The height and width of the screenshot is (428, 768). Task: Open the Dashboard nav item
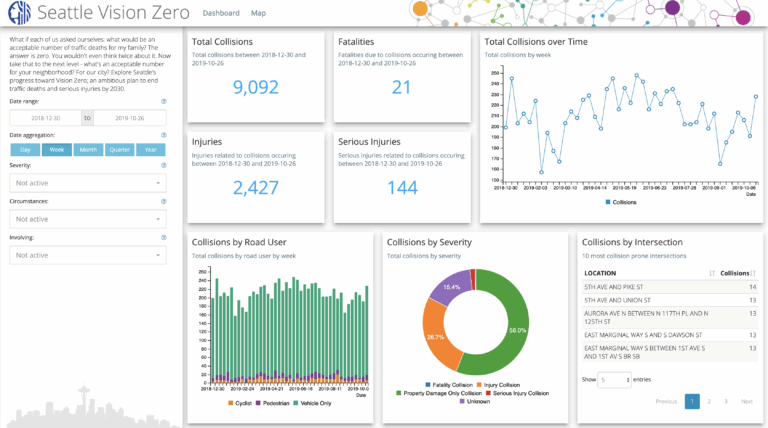pyautogui.click(x=221, y=13)
